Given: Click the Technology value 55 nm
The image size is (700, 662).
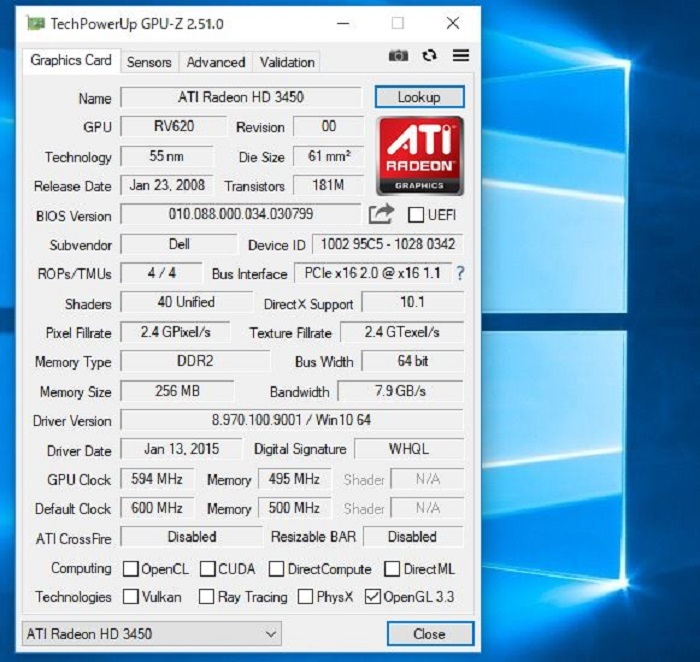Looking at the screenshot, I should 167,156.
